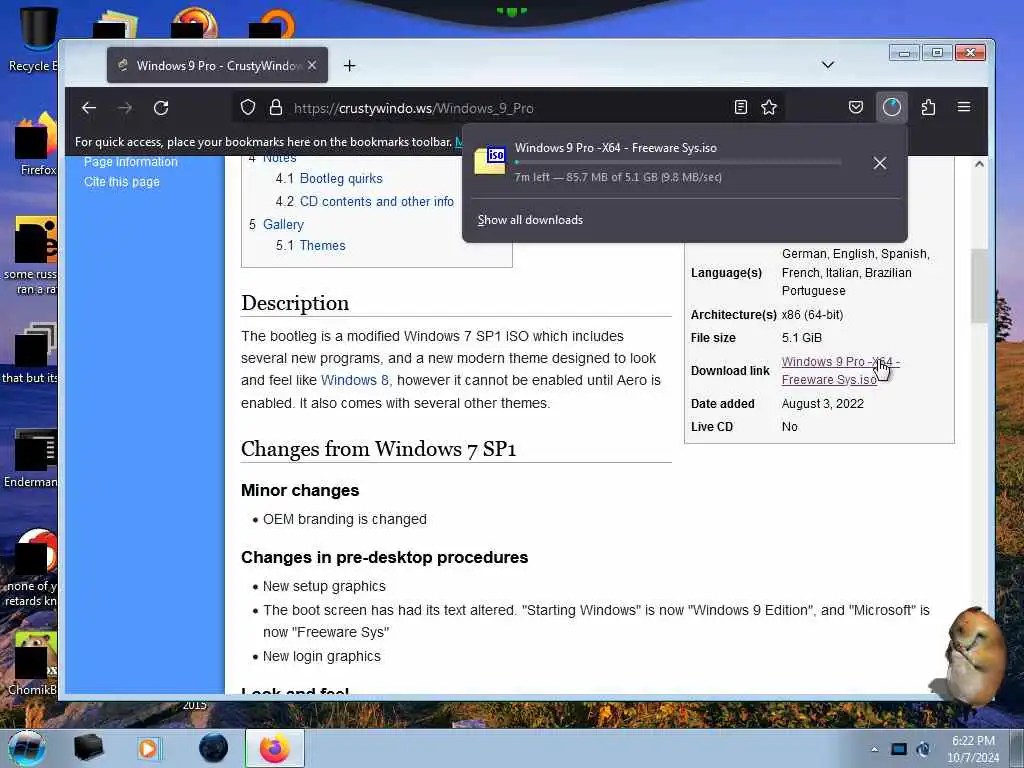This screenshot has width=1024, height=768.
Task: Reload the page with the refresh icon
Action: (x=161, y=108)
